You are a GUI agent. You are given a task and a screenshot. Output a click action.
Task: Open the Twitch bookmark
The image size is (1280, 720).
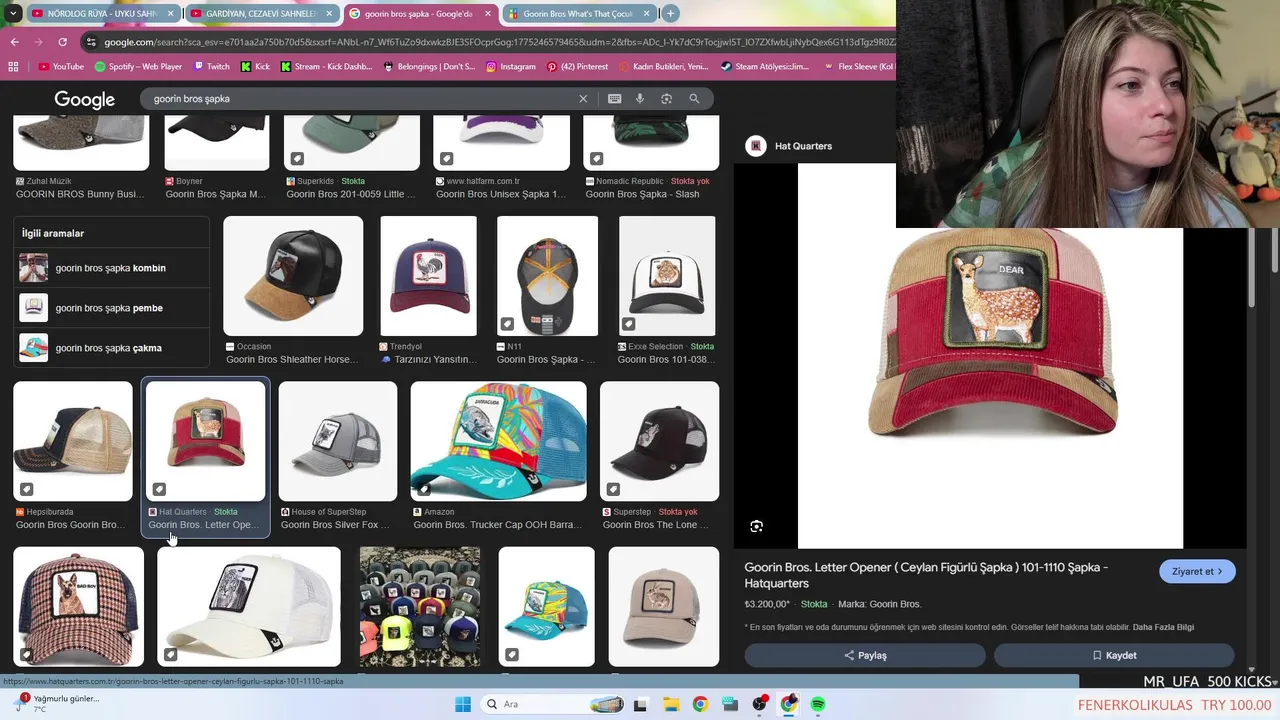click(x=211, y=67)
